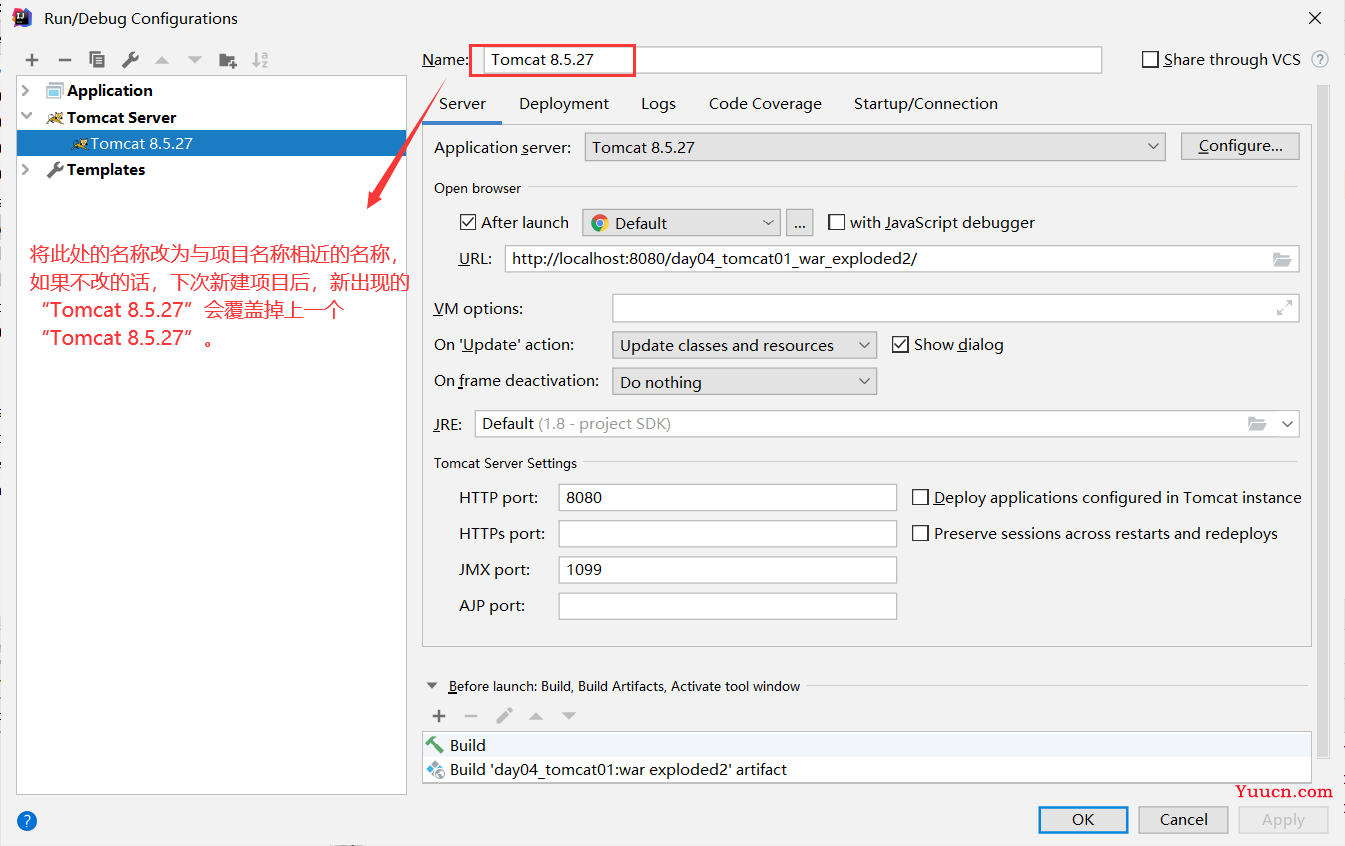Click the URL input field
Image resolution: width=1345 pixels, height=846 pixels.
(902, 259)
